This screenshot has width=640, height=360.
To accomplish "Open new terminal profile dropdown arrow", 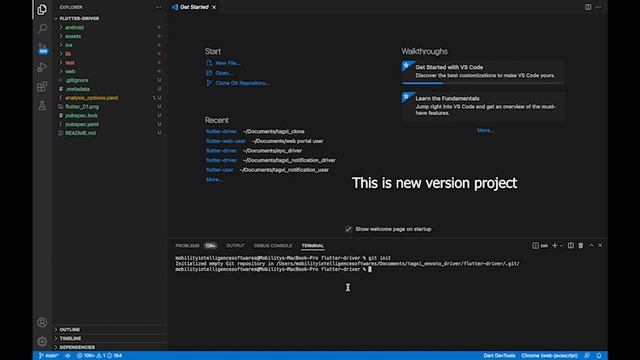I will [562, 245].
